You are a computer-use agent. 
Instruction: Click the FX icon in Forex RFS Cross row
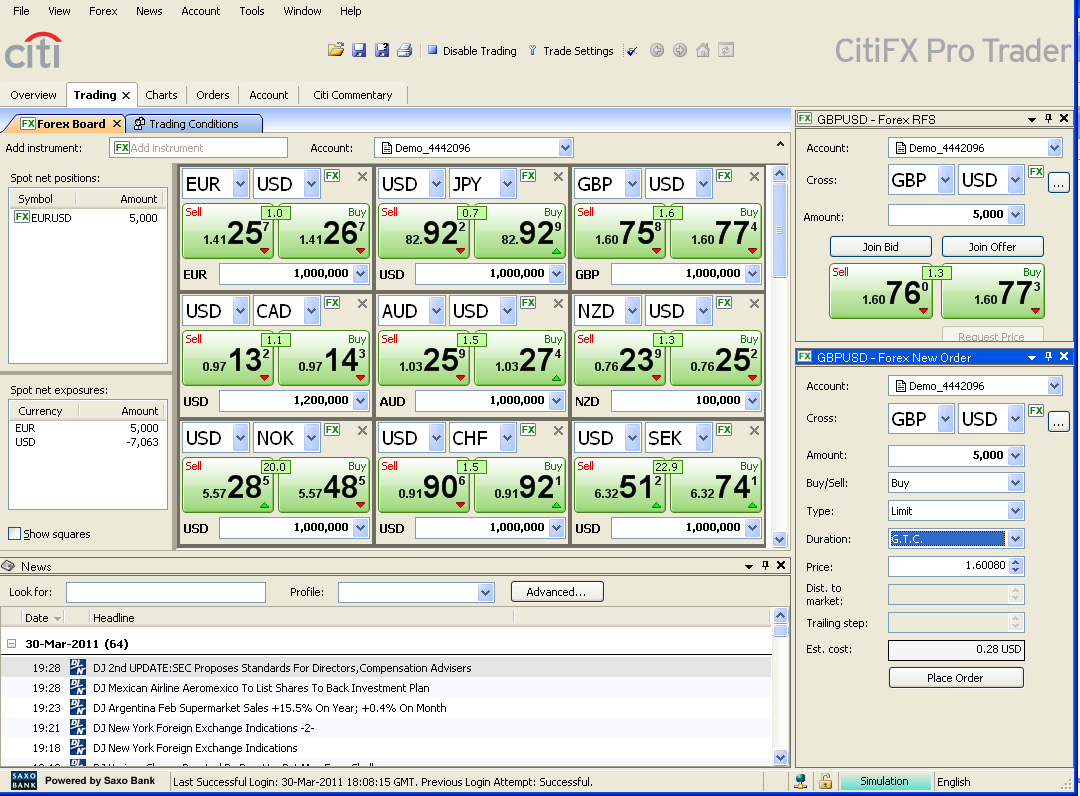(1036, 171)
